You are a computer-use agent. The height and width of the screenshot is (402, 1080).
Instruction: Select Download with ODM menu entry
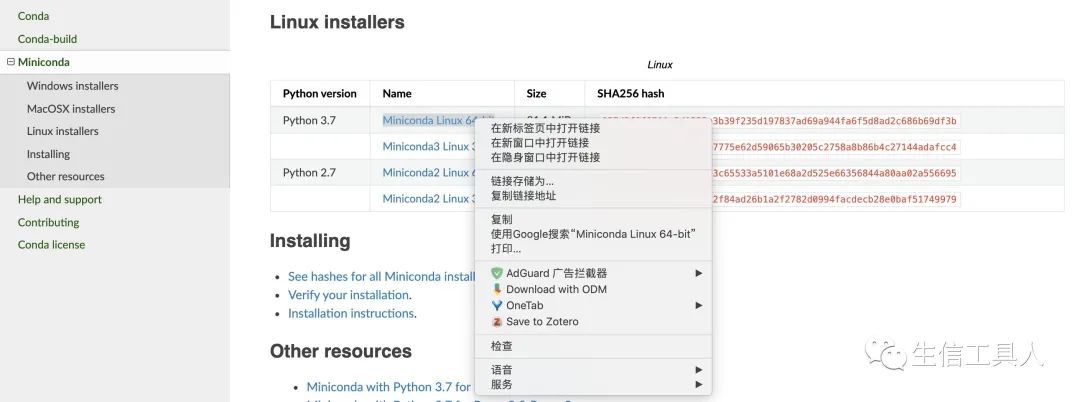(x=557, y=289)
